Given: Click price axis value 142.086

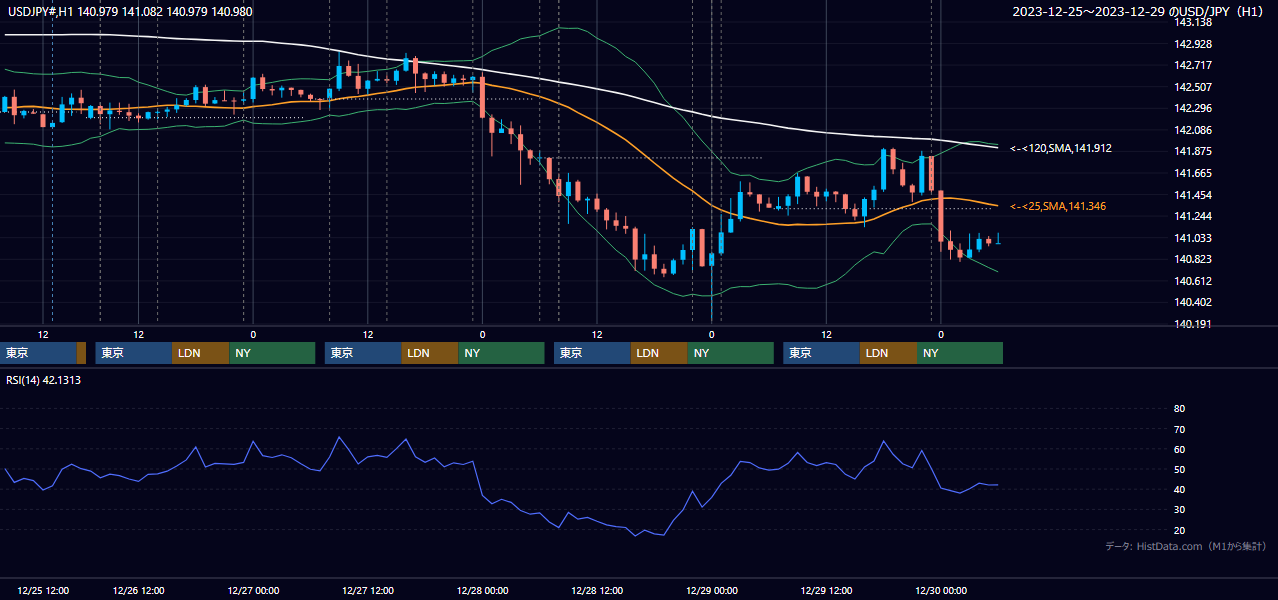Looking at the screenshot, I should pos(1192,130).
